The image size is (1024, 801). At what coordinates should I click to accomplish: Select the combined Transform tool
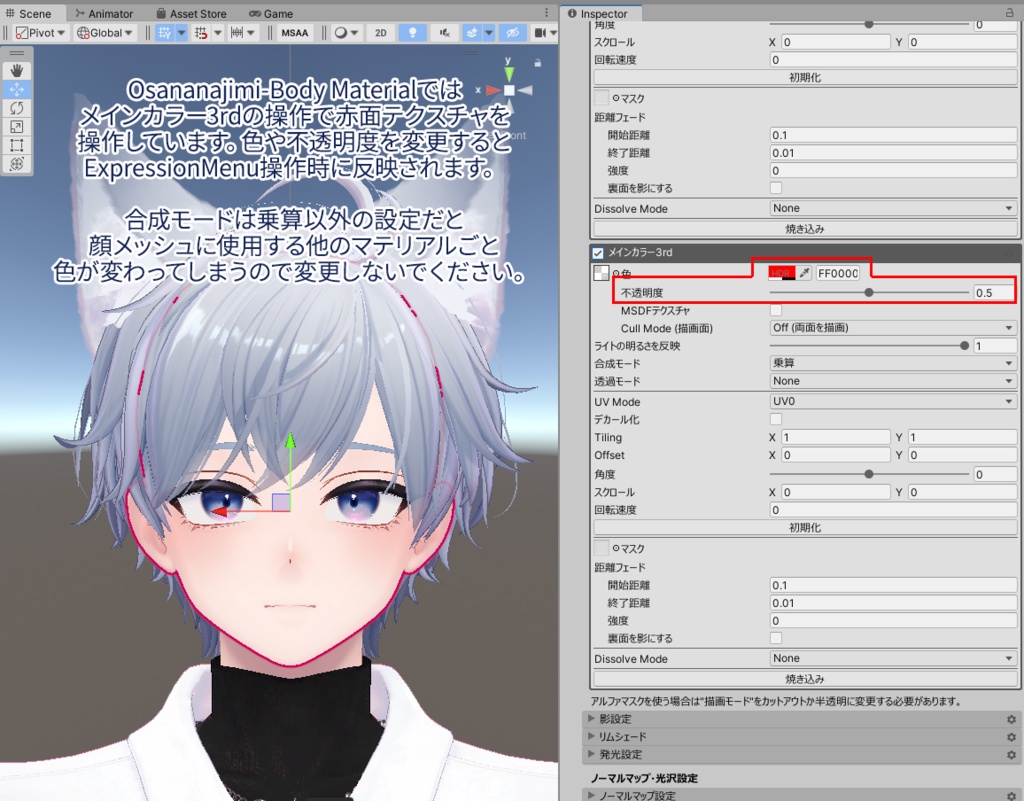coord(16,164)
